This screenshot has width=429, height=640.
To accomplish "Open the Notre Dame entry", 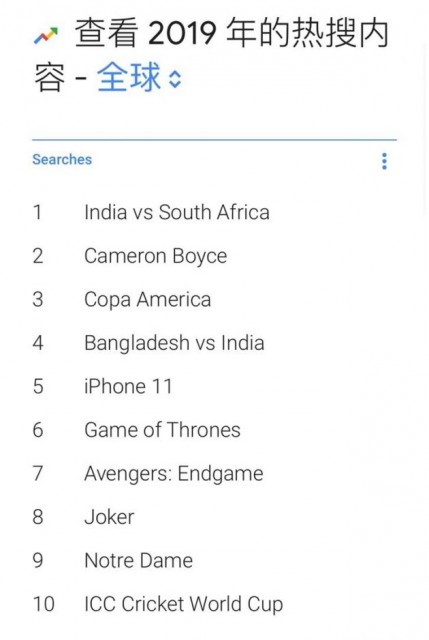I will pyautogui.click(x=138, y=560).
